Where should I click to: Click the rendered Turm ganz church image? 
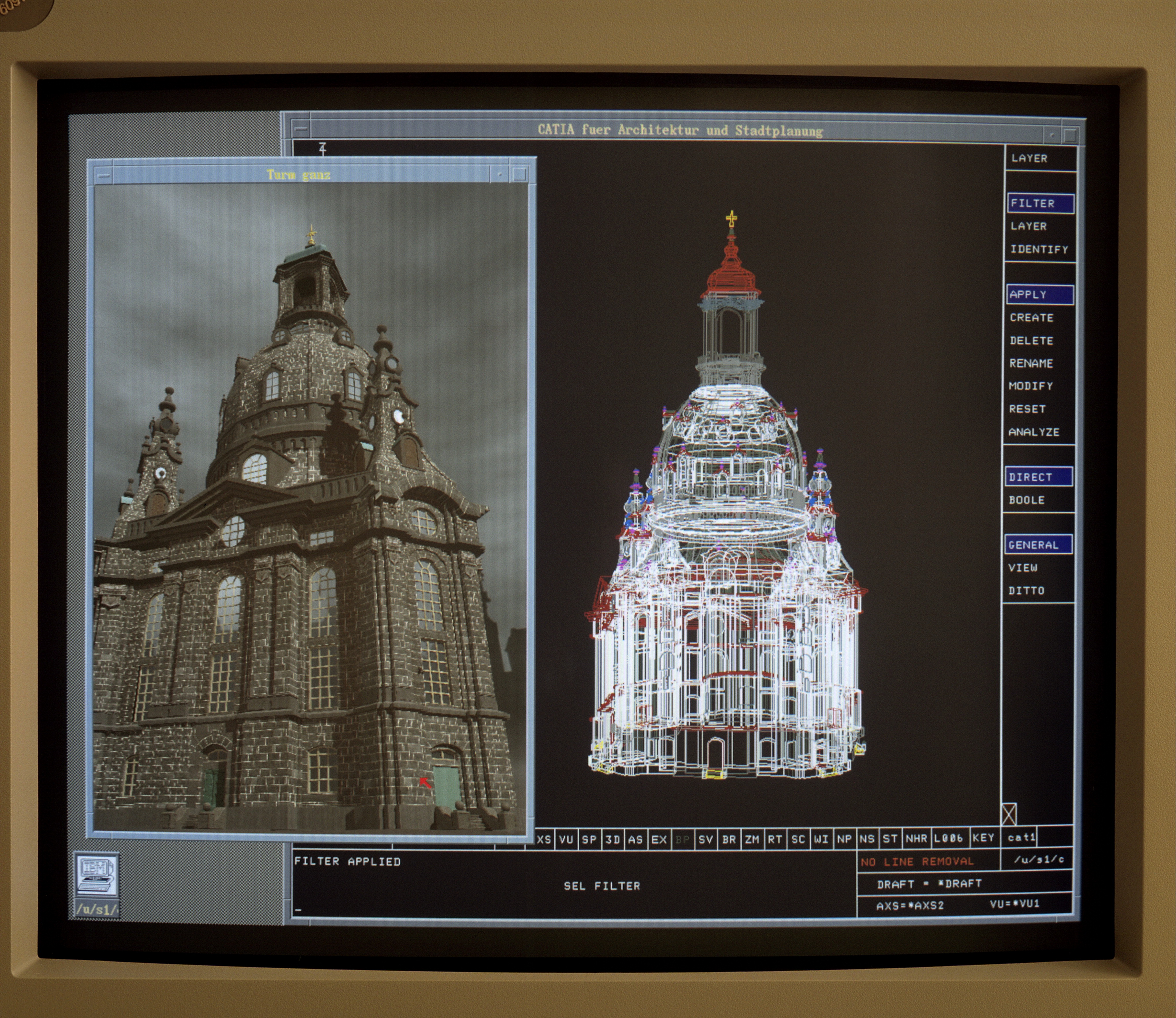tap(310, 508)
